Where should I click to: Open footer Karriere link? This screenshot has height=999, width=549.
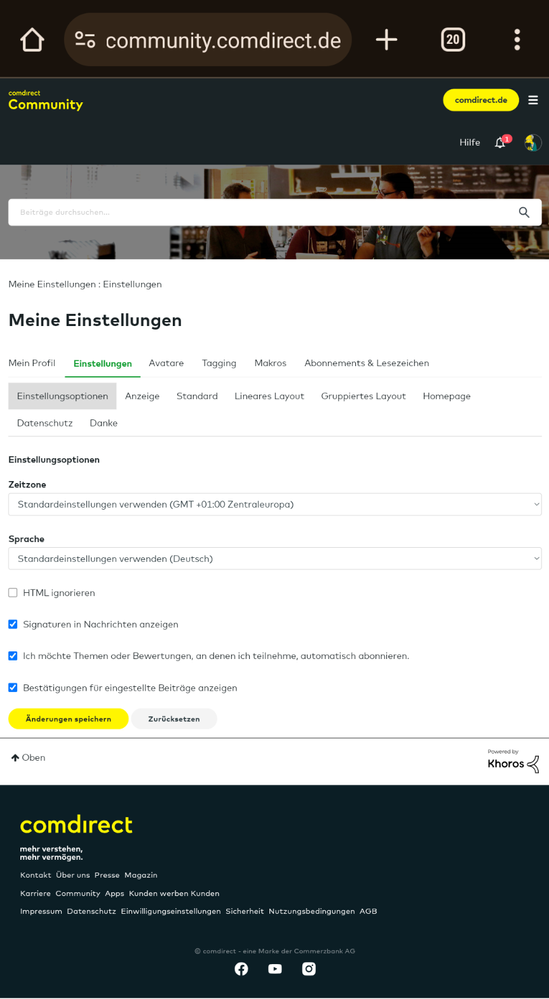[35, 894]
